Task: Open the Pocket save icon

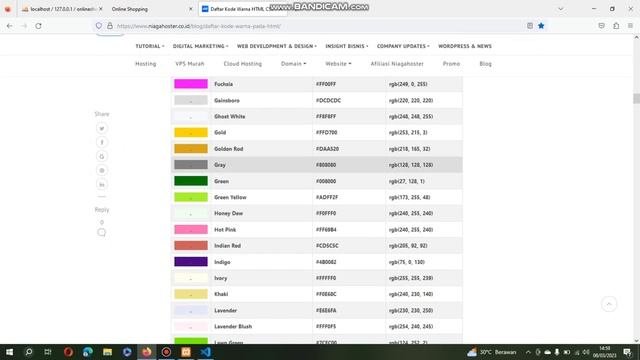Action: point(601,26)
